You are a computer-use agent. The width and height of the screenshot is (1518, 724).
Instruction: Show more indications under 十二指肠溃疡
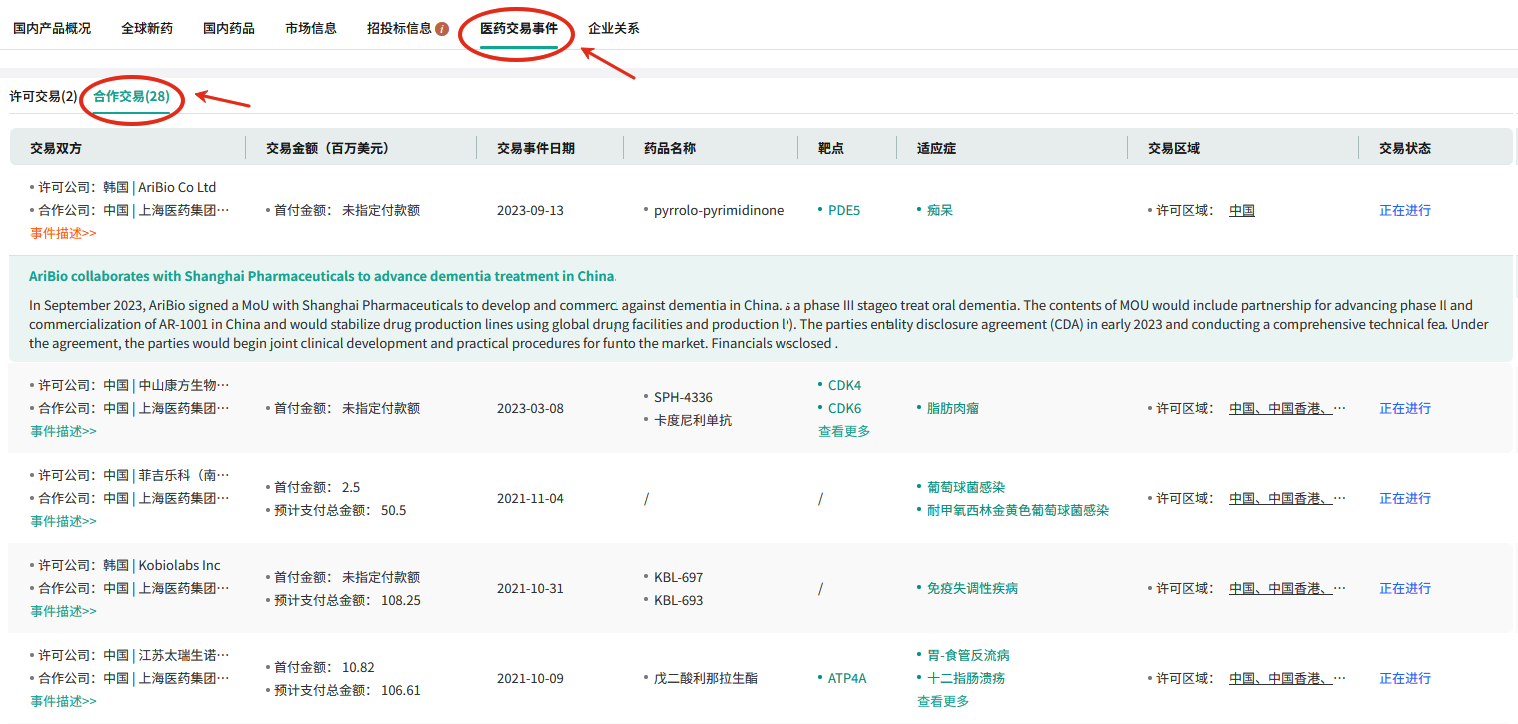pos(943,701)
